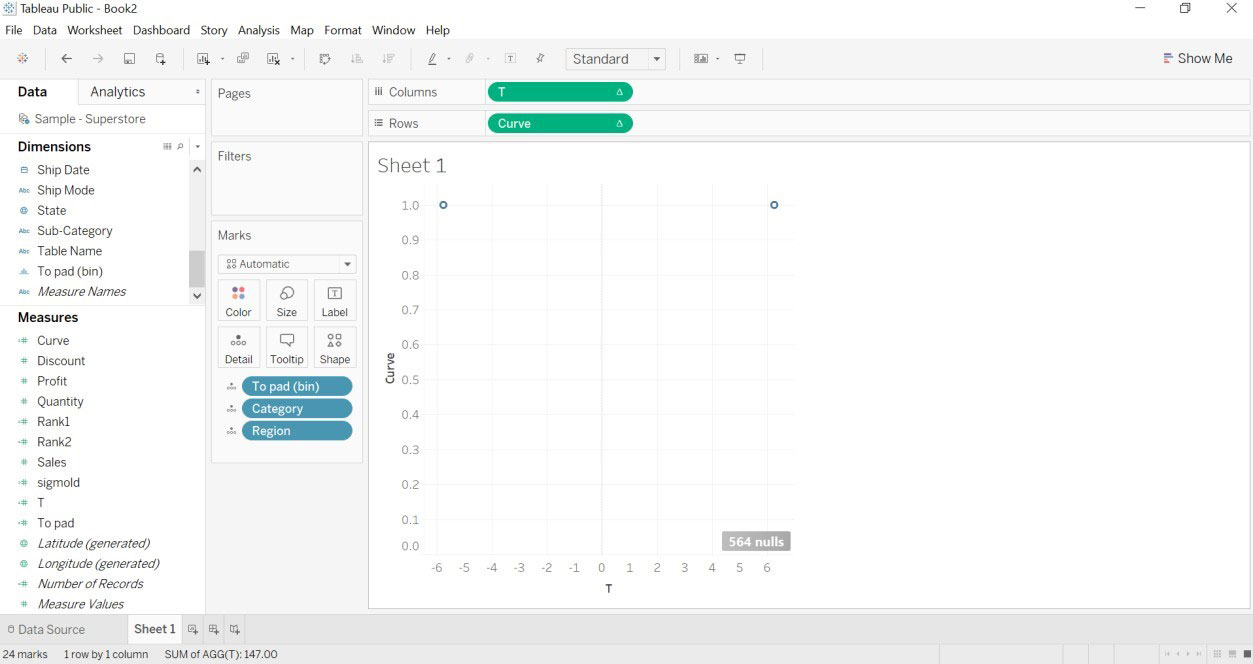Image resolution: width=1253 pixels, height=664 pixels.
Task: Open the Analytics tab options arrow
Action: (x=197, y=92)
